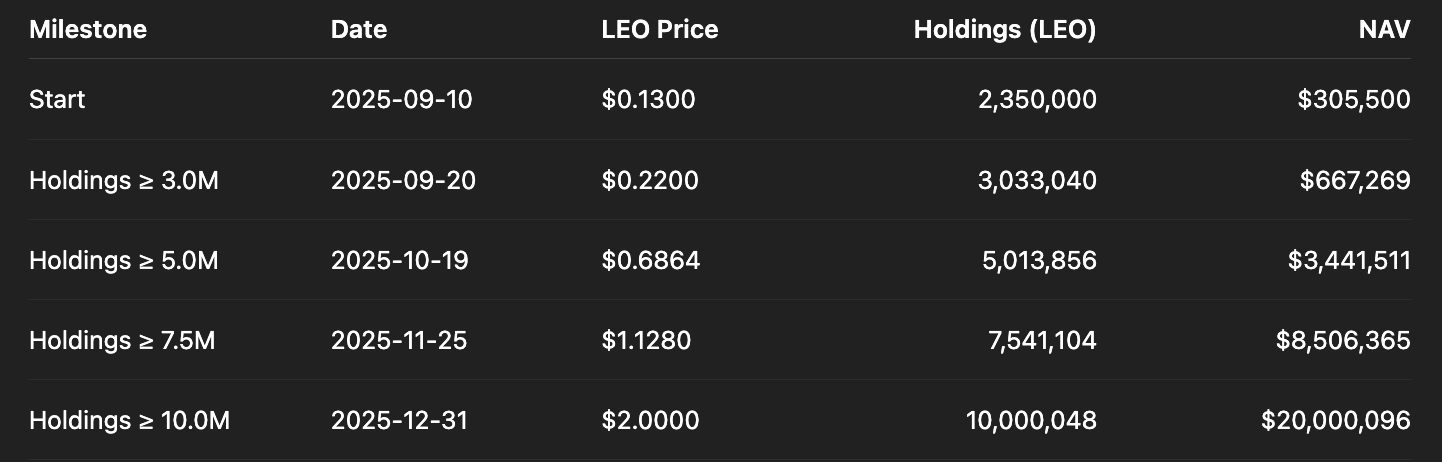1442x462 pixels.
Task: Select the Holdings ≥ 5.0M milestone cell
Action: (124, 261)
